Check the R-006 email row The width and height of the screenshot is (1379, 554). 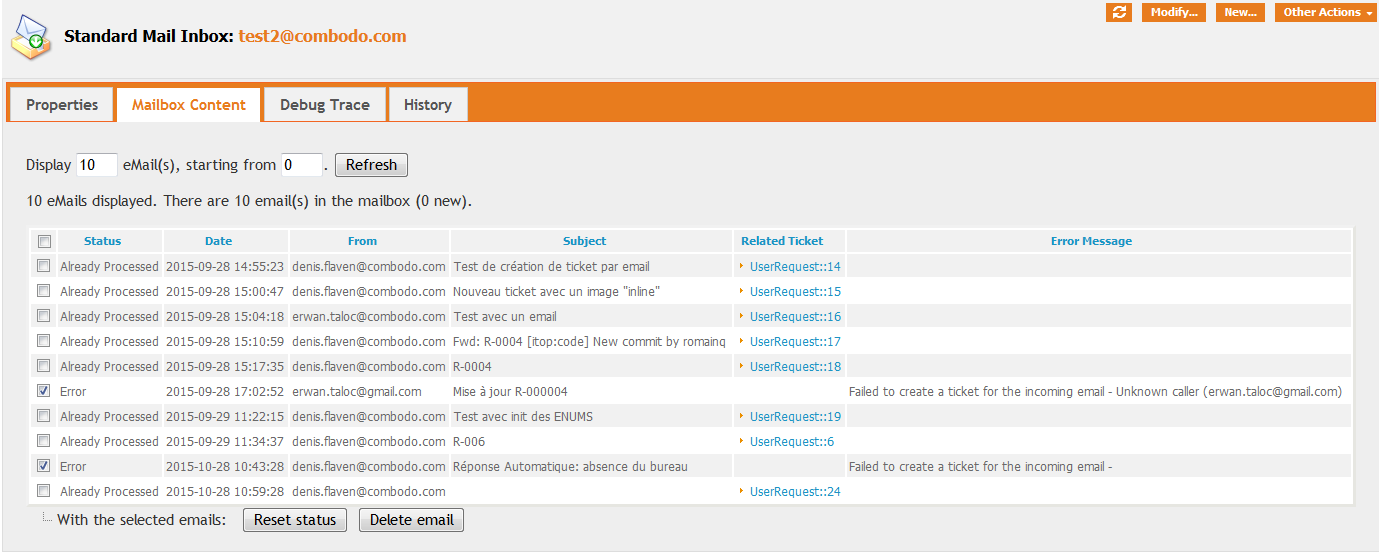pos(43,441)
